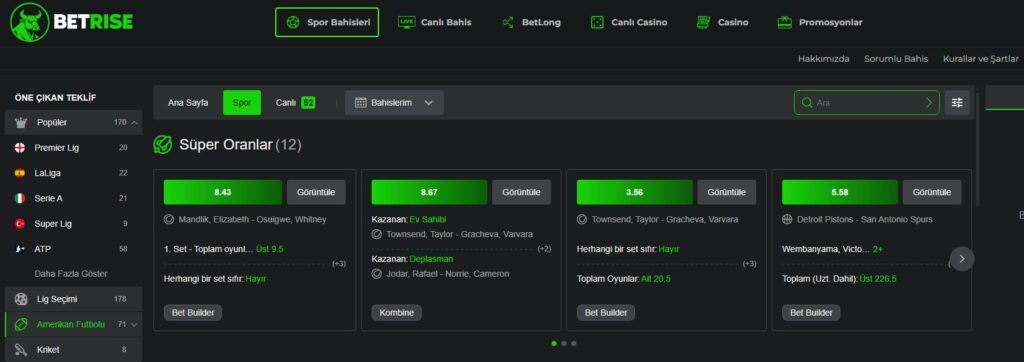Click the Casino slot machine icon

[x=703, y=22]
